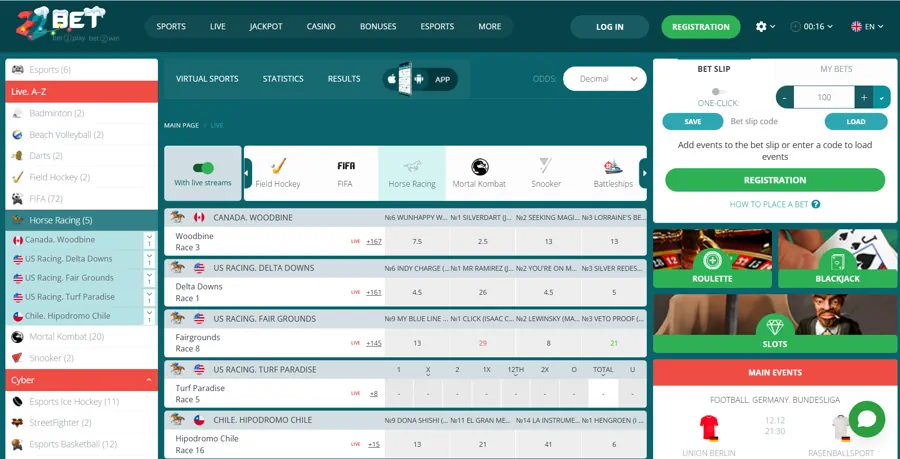Open FIFA (72) in sidebar
This screenshot has width=900, height=459.
coord(82,199)
